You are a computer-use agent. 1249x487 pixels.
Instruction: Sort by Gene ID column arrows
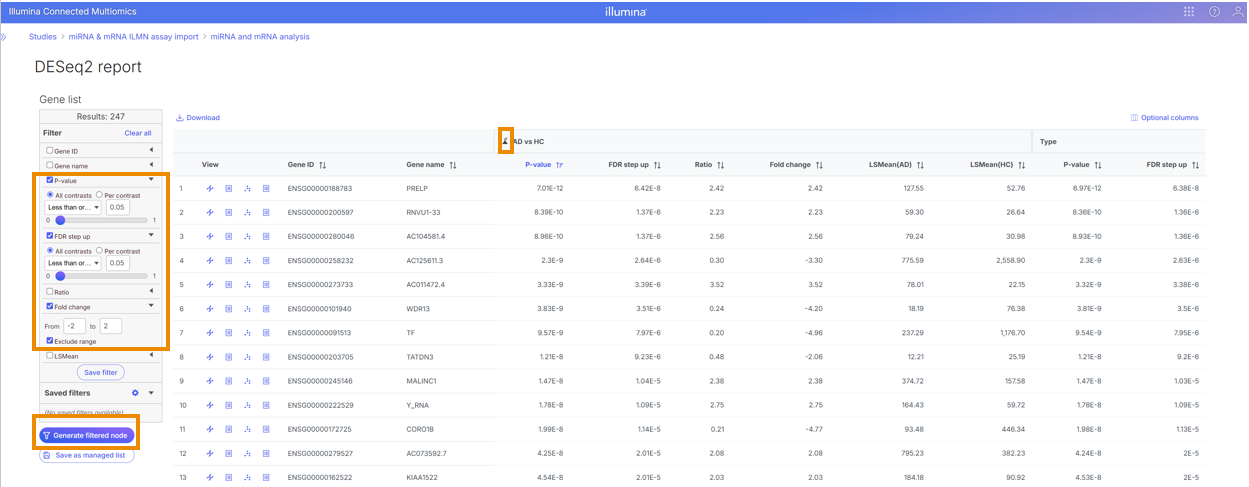(x=323, y=165)
